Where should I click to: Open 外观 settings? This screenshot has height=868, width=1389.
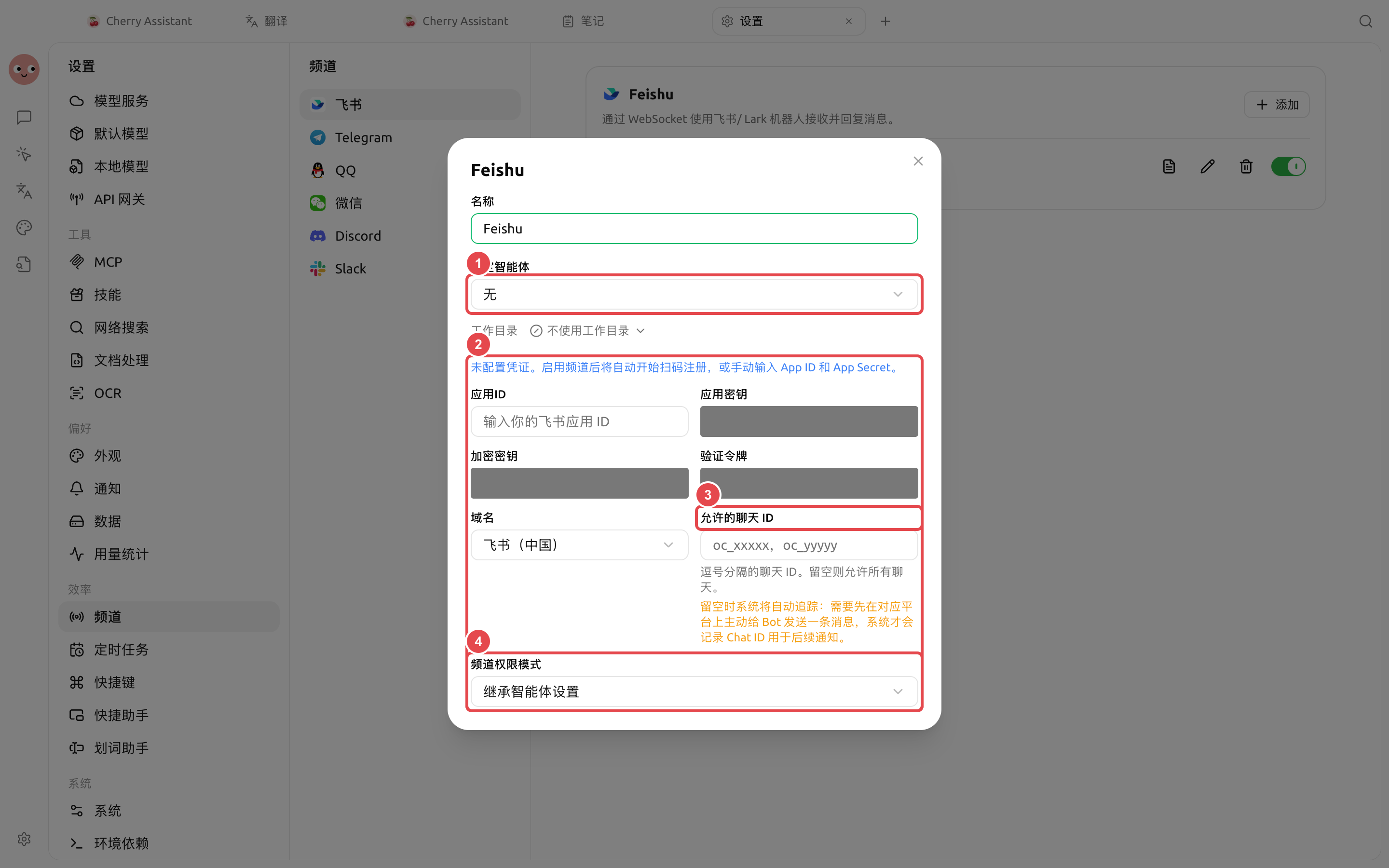click(x=169, y=456)
